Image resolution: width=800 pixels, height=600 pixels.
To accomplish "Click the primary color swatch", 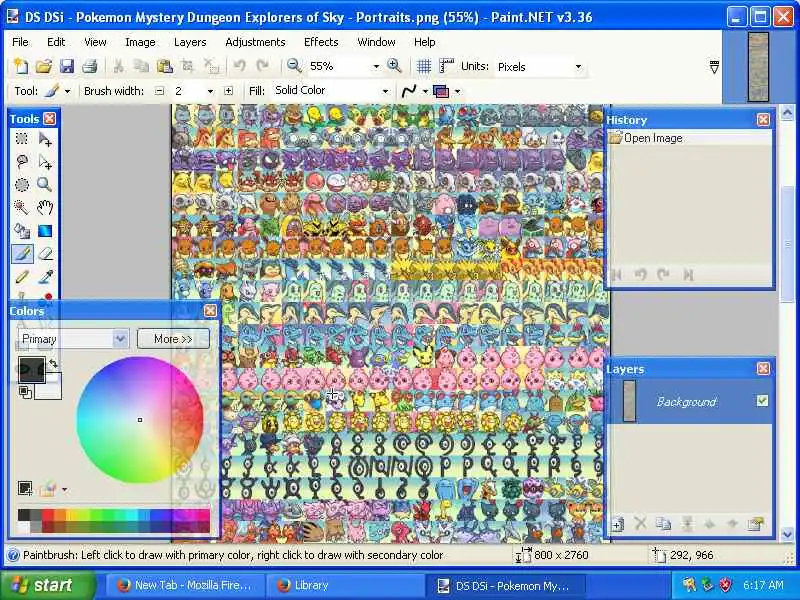I will (31, 369).
